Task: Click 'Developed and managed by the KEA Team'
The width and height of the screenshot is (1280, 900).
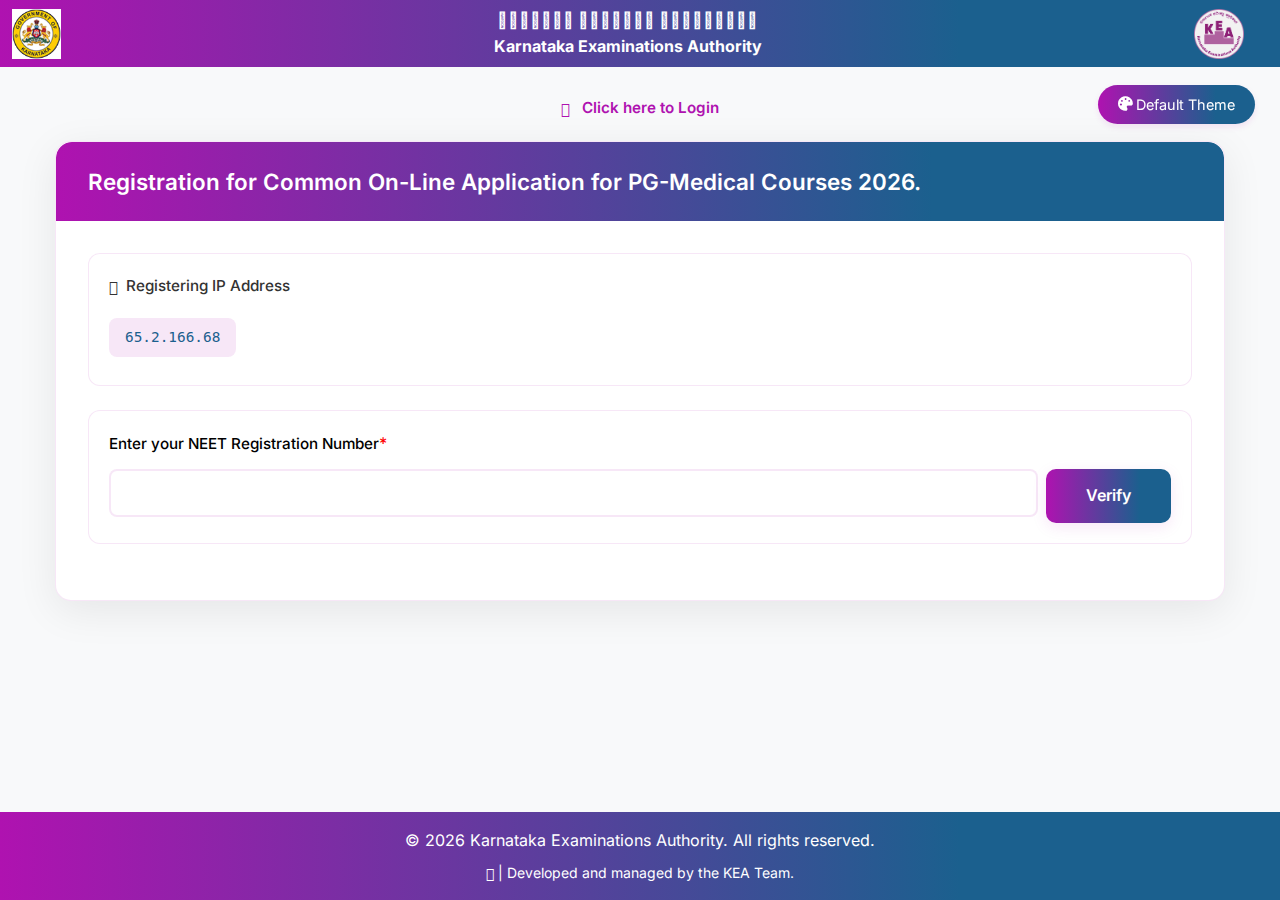Action: (650, 873)
